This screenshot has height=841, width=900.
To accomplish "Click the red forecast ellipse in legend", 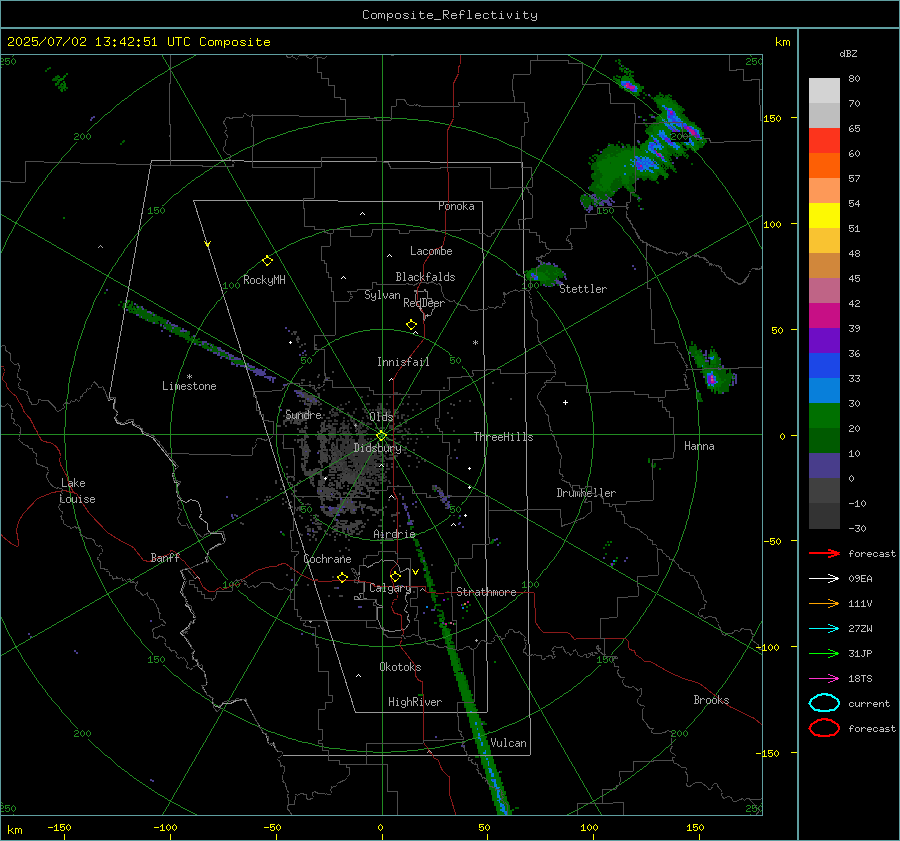I will (x=824, y=728).
